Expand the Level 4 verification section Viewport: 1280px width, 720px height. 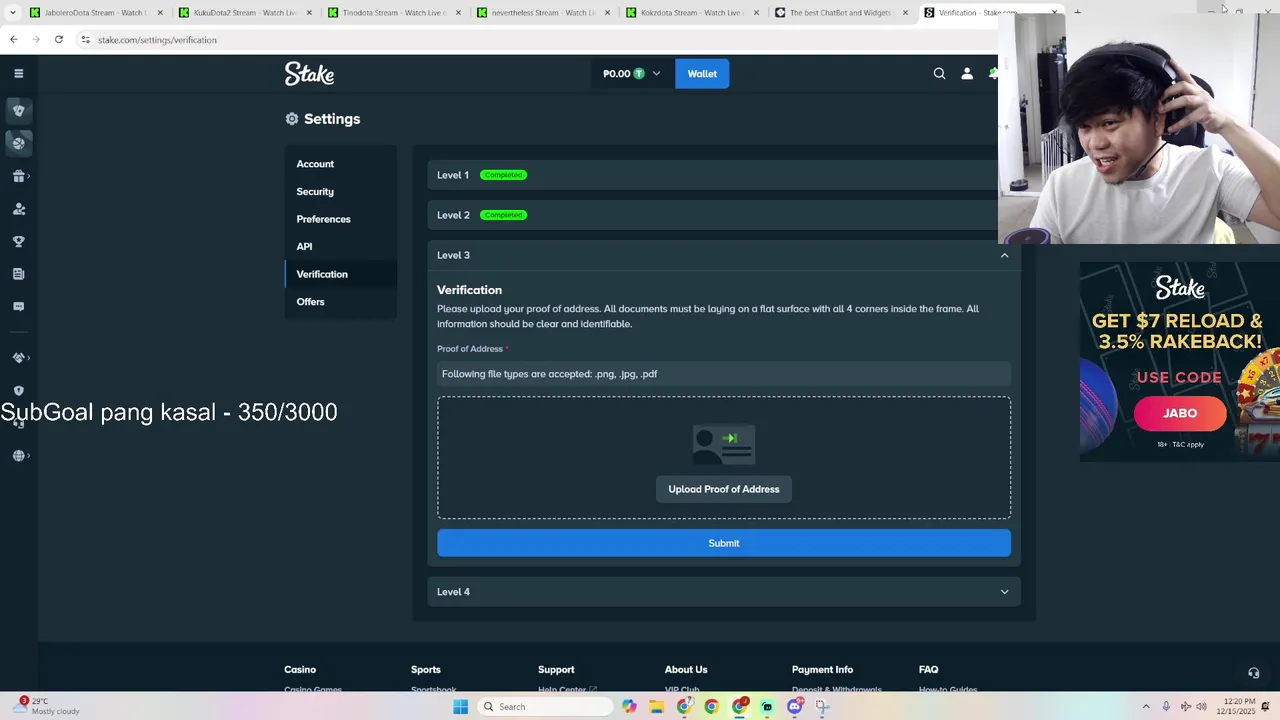tap(1004, 592)
